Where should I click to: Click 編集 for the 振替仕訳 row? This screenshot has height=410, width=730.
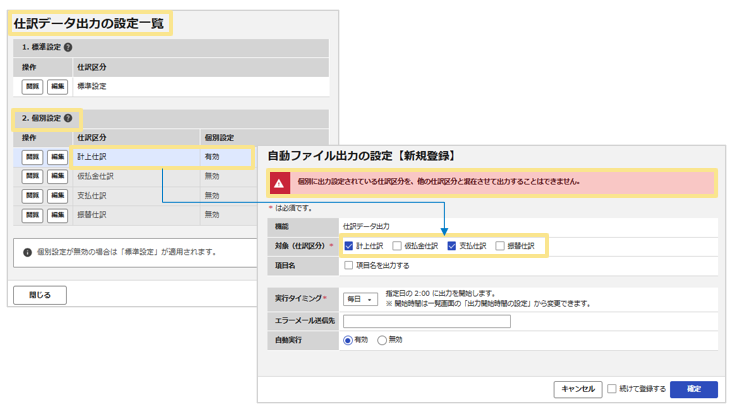point(58,215)
